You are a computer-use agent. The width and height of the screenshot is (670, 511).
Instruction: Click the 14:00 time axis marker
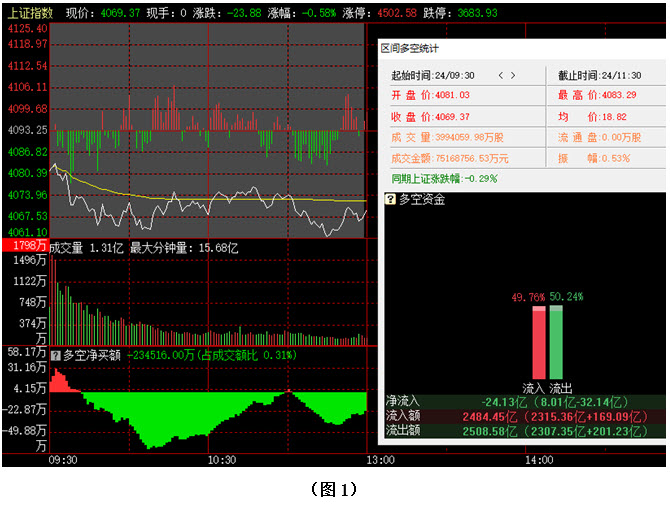click(538, 460)
